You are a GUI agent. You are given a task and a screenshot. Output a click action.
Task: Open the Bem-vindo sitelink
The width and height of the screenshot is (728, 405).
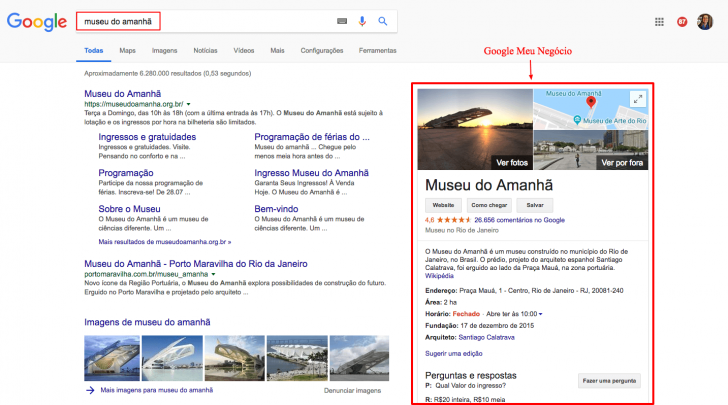276,209
